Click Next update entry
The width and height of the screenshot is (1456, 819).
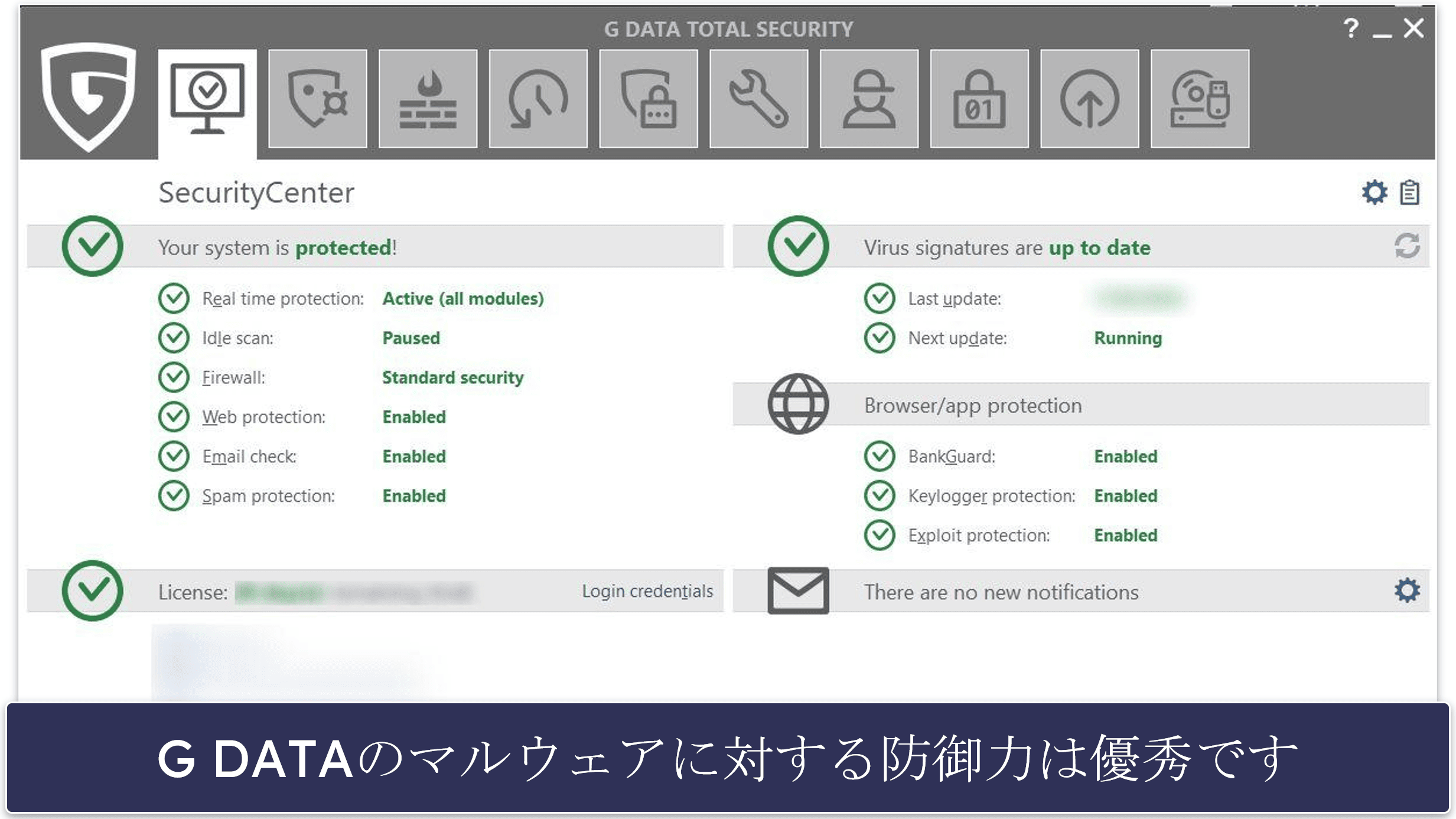(x=957, y=338)
